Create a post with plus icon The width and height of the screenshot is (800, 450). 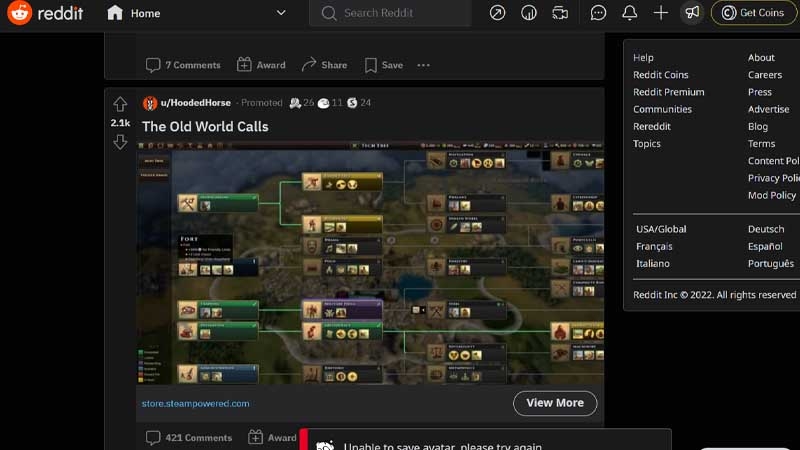pyautogui.click(x=661, y=13)
